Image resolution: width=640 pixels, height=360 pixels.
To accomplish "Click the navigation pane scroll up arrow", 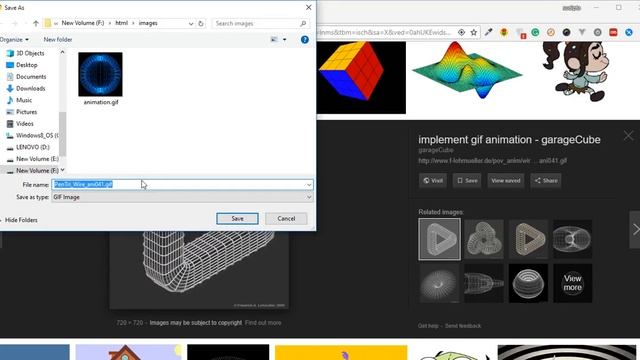I will click(x=62, y=52).
